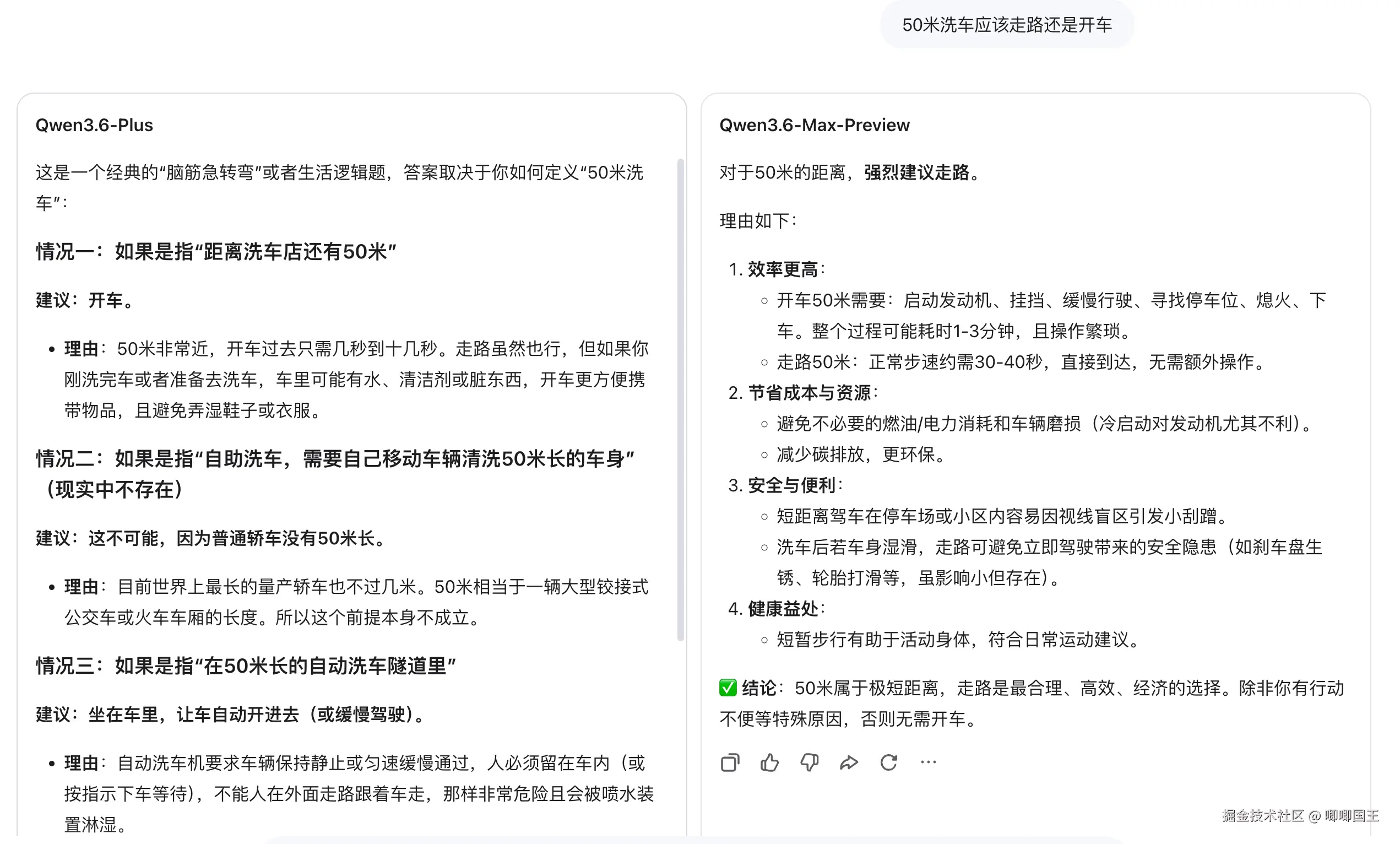Screen dimensions: 1400x844
Task: Select the Qwen3.6-Max-Preview model header
Action: [813, 125]
